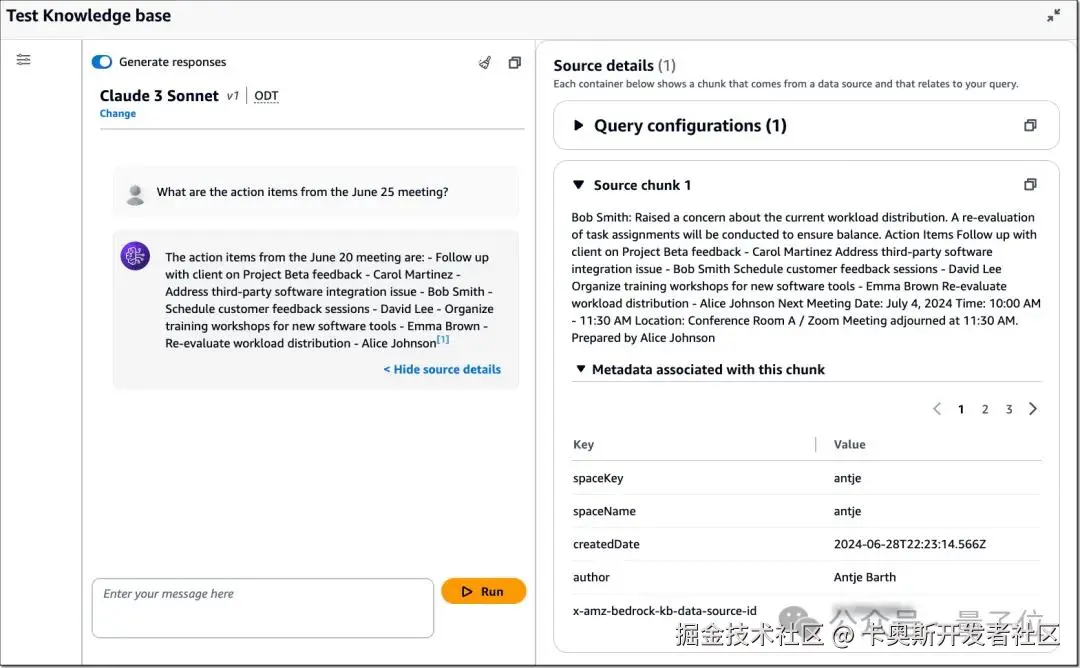Viewport: 1080px width, 668px height.
Task: Focus the Enter your message here field
Action: 262,608
